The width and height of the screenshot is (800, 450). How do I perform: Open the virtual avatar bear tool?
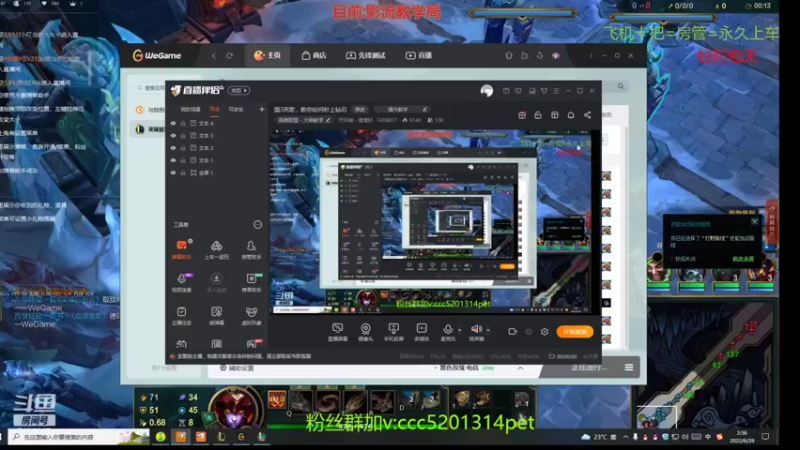251,312
